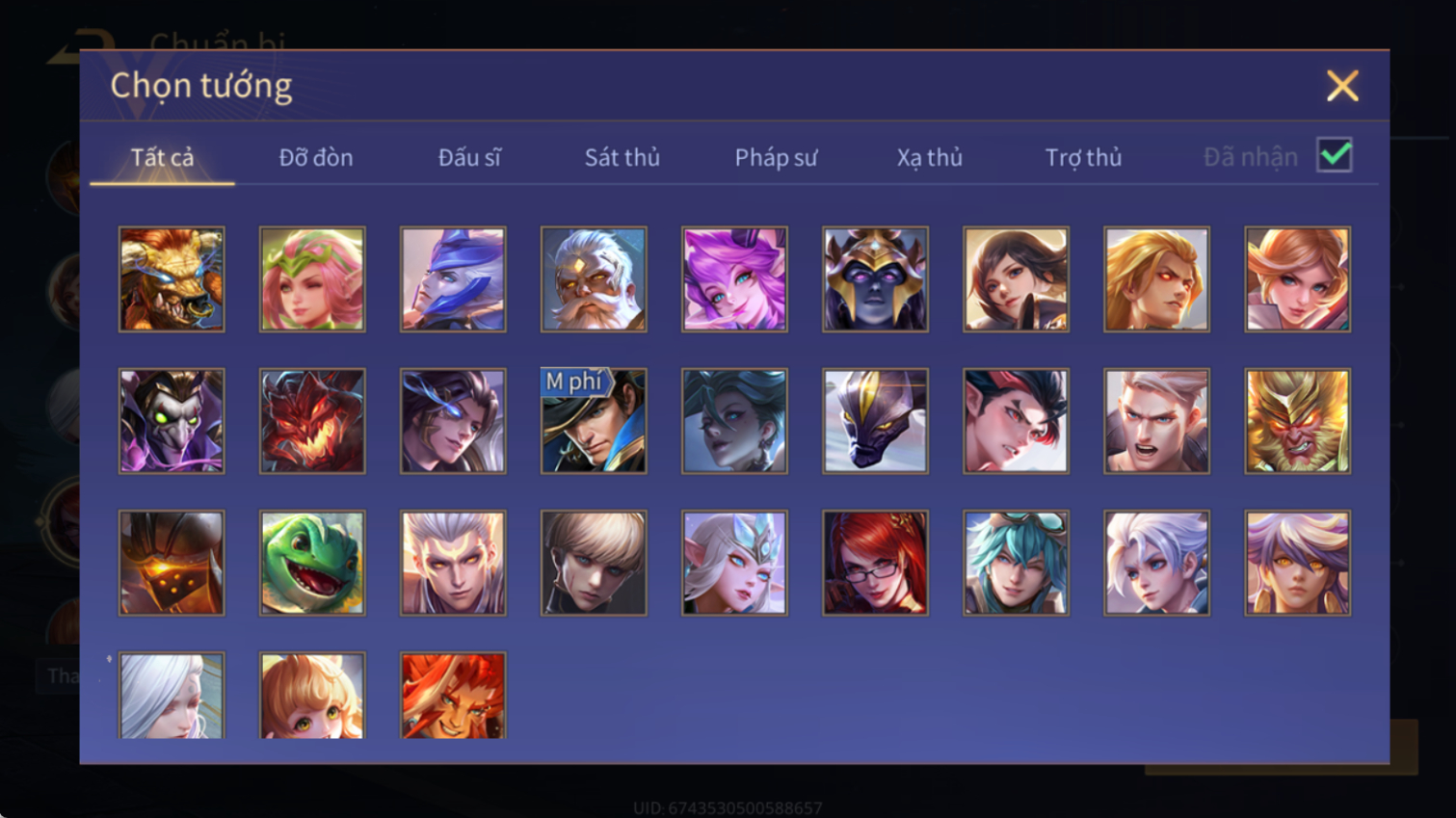Switch to the 'Đỡ đòn' tab
Screen dimensions: 1456x818
click(x=316, y=157)
